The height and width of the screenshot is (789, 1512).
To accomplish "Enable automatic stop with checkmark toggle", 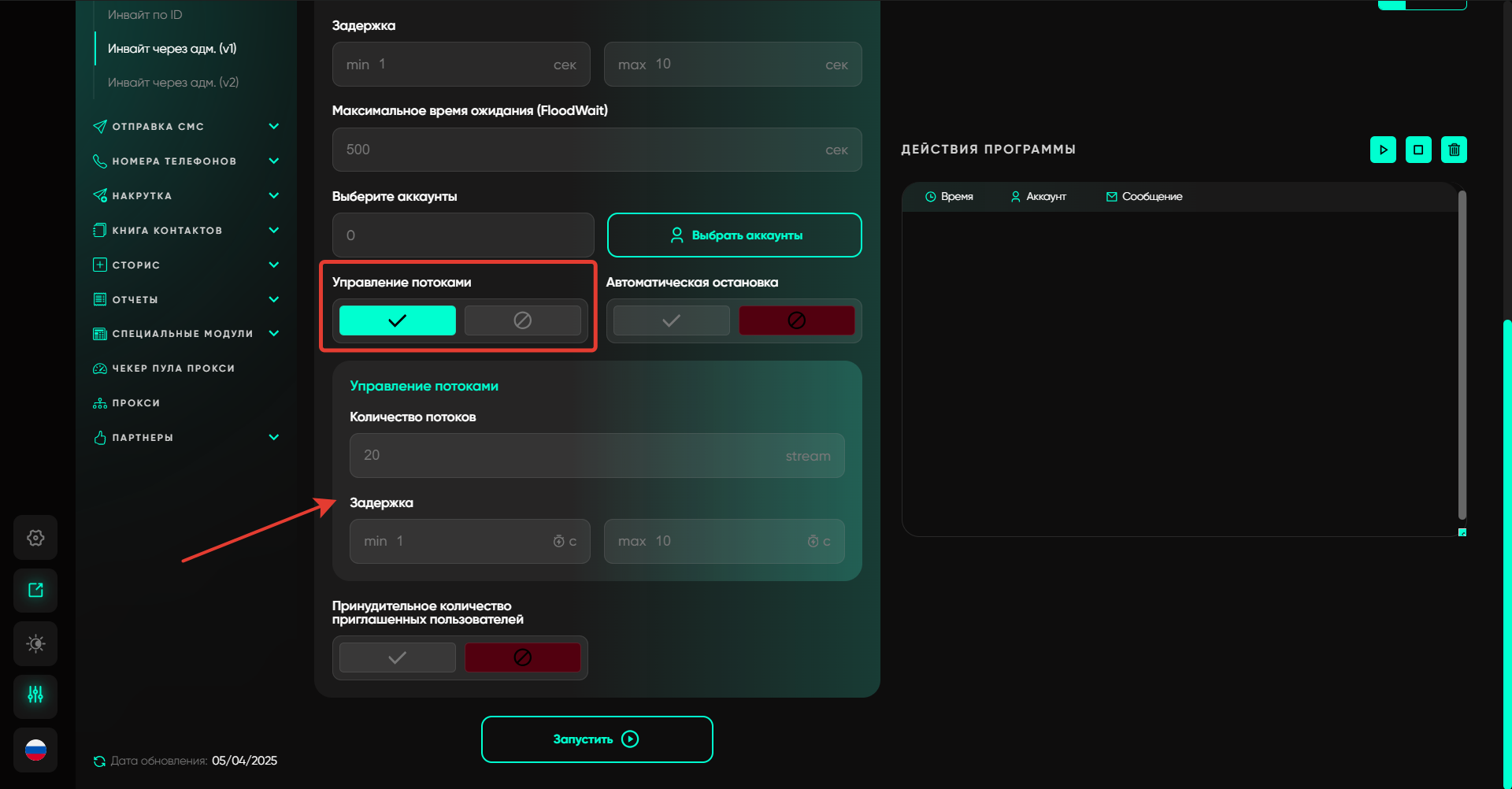I will 671,320.
